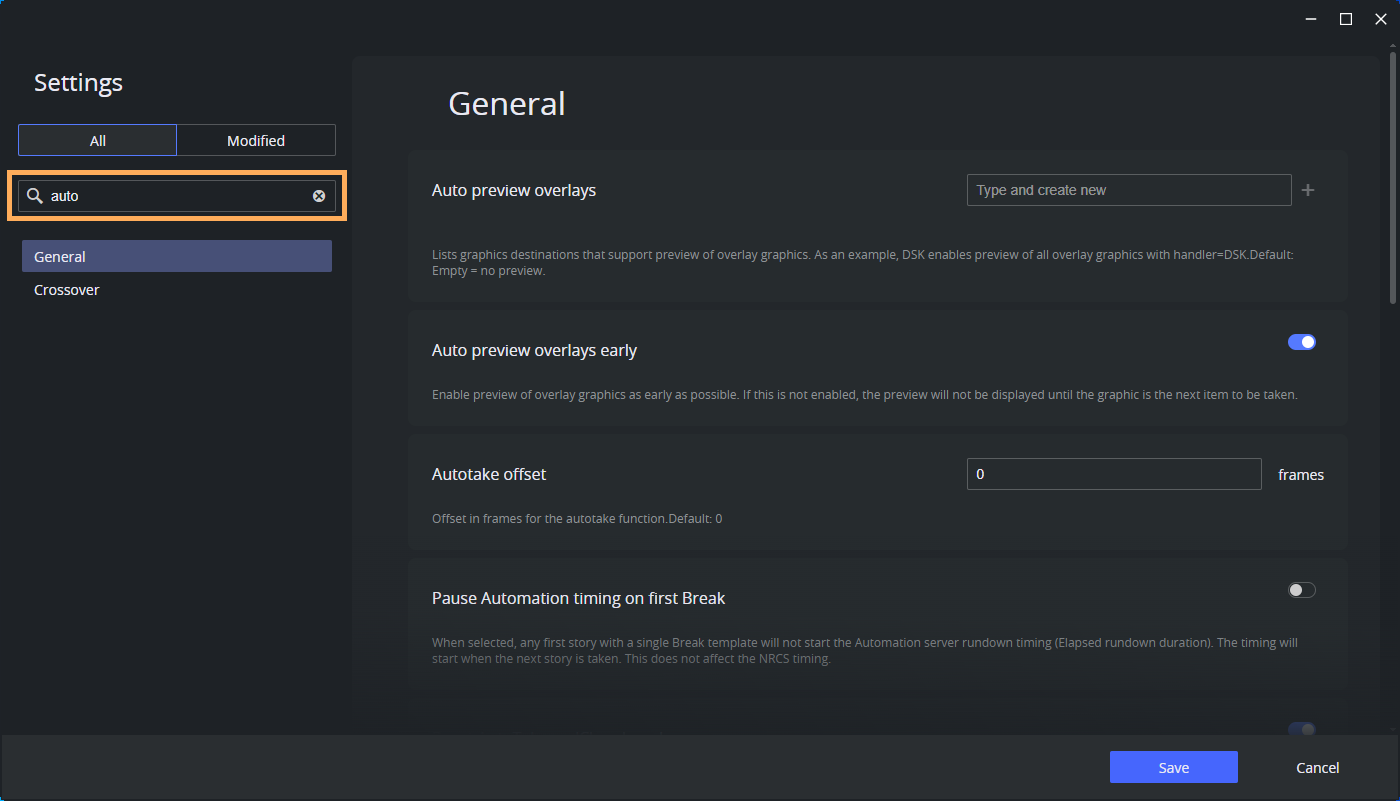Switch to the Modified settings tab
1400x801 pixels.
[x=256, y=141]
